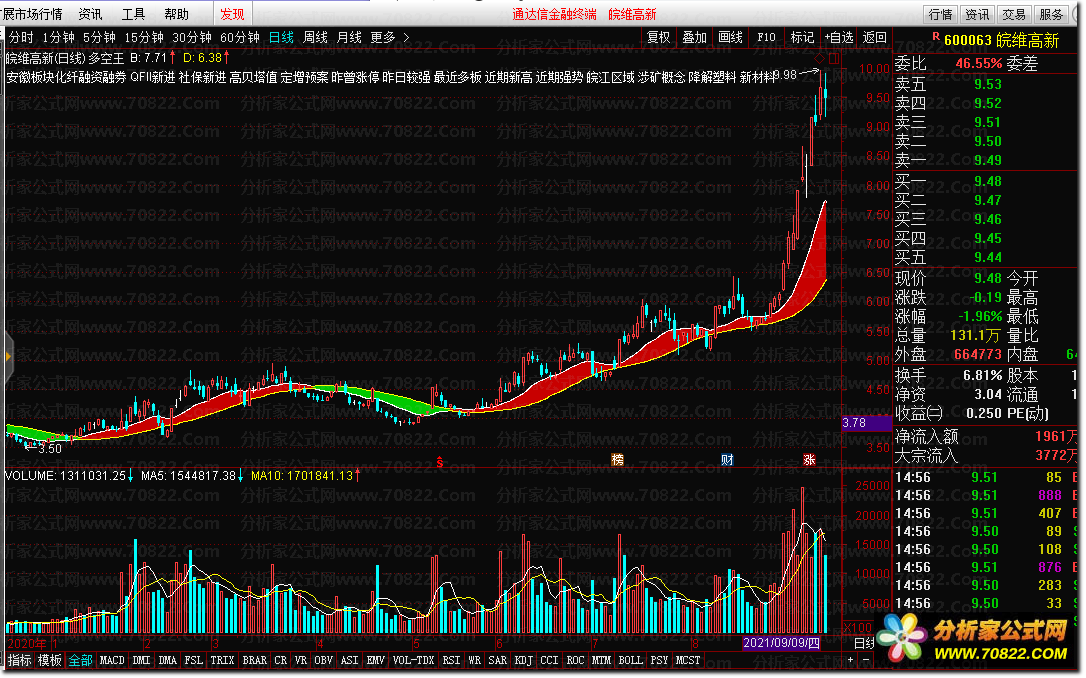This screenshot has height=678, width=1086.
Task: Click the 资讯 button at top right
Action: pyautogui.click(x=977, y=14)
